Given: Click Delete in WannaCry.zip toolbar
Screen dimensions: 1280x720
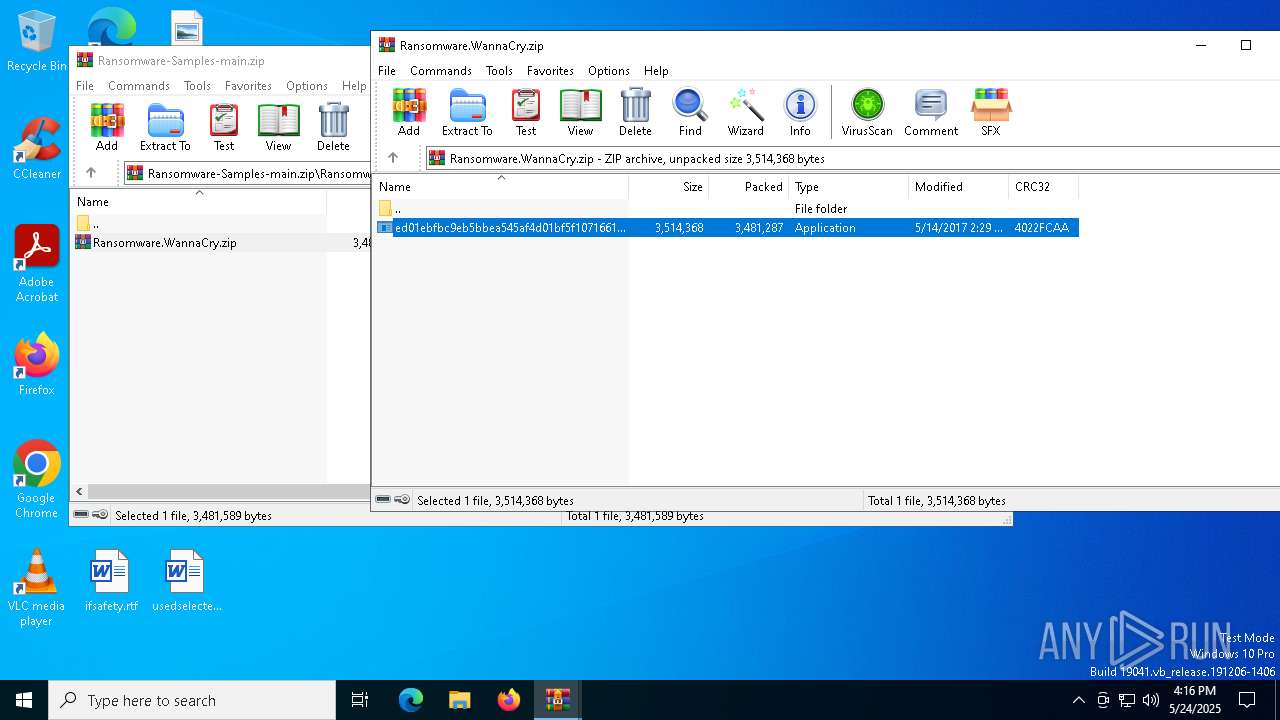Looking at the screenshot, I should (x=635, y=112).
